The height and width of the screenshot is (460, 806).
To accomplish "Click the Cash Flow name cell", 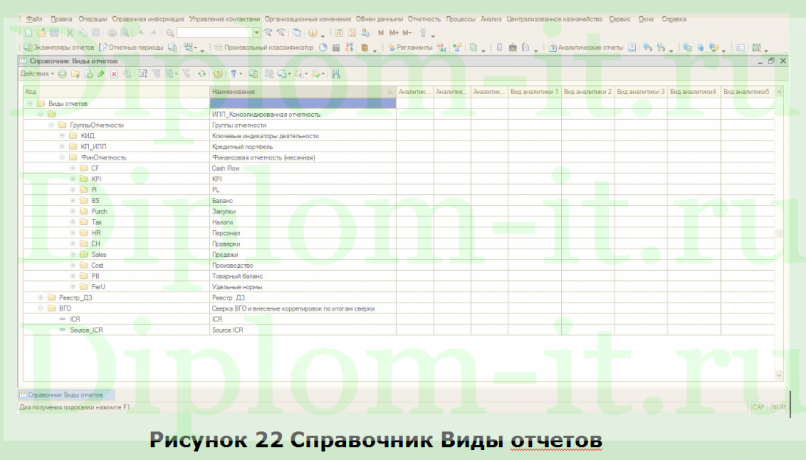I will 303,168.
